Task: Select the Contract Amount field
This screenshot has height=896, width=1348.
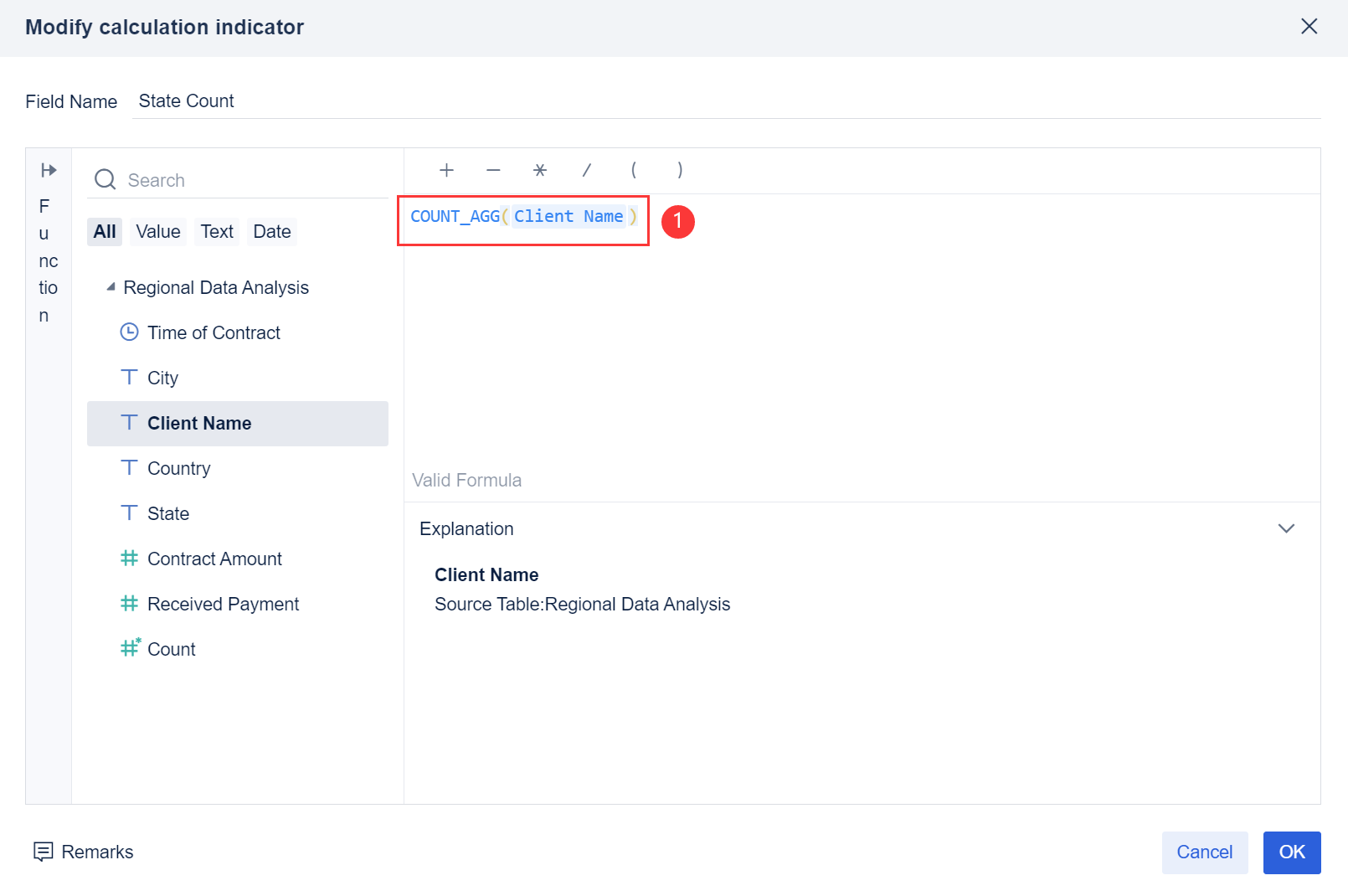Action: [x=214, y=559]
